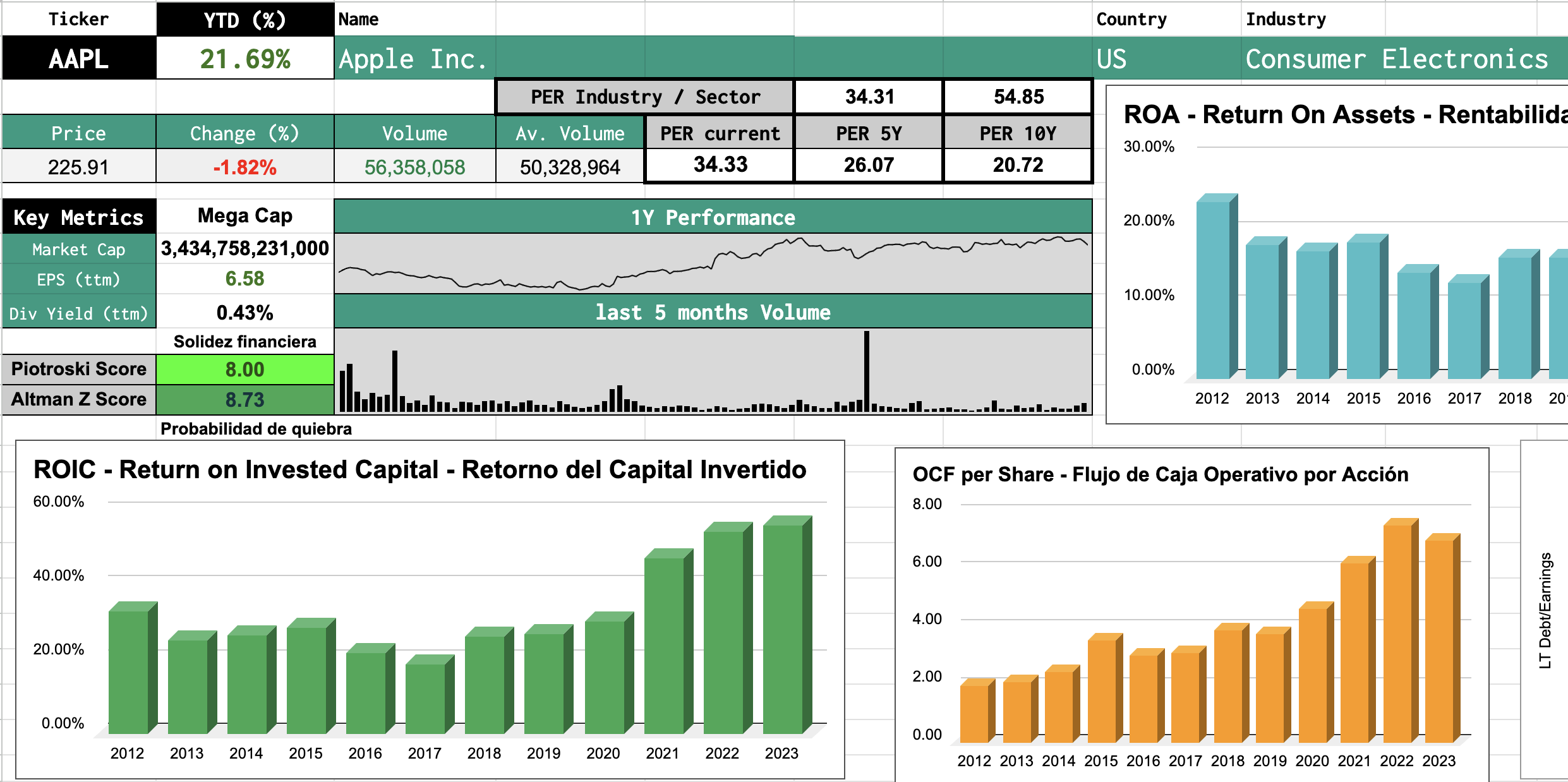Click PER 10Y value 20.72
1568x782 pixels.
(x=1018, y=165)
